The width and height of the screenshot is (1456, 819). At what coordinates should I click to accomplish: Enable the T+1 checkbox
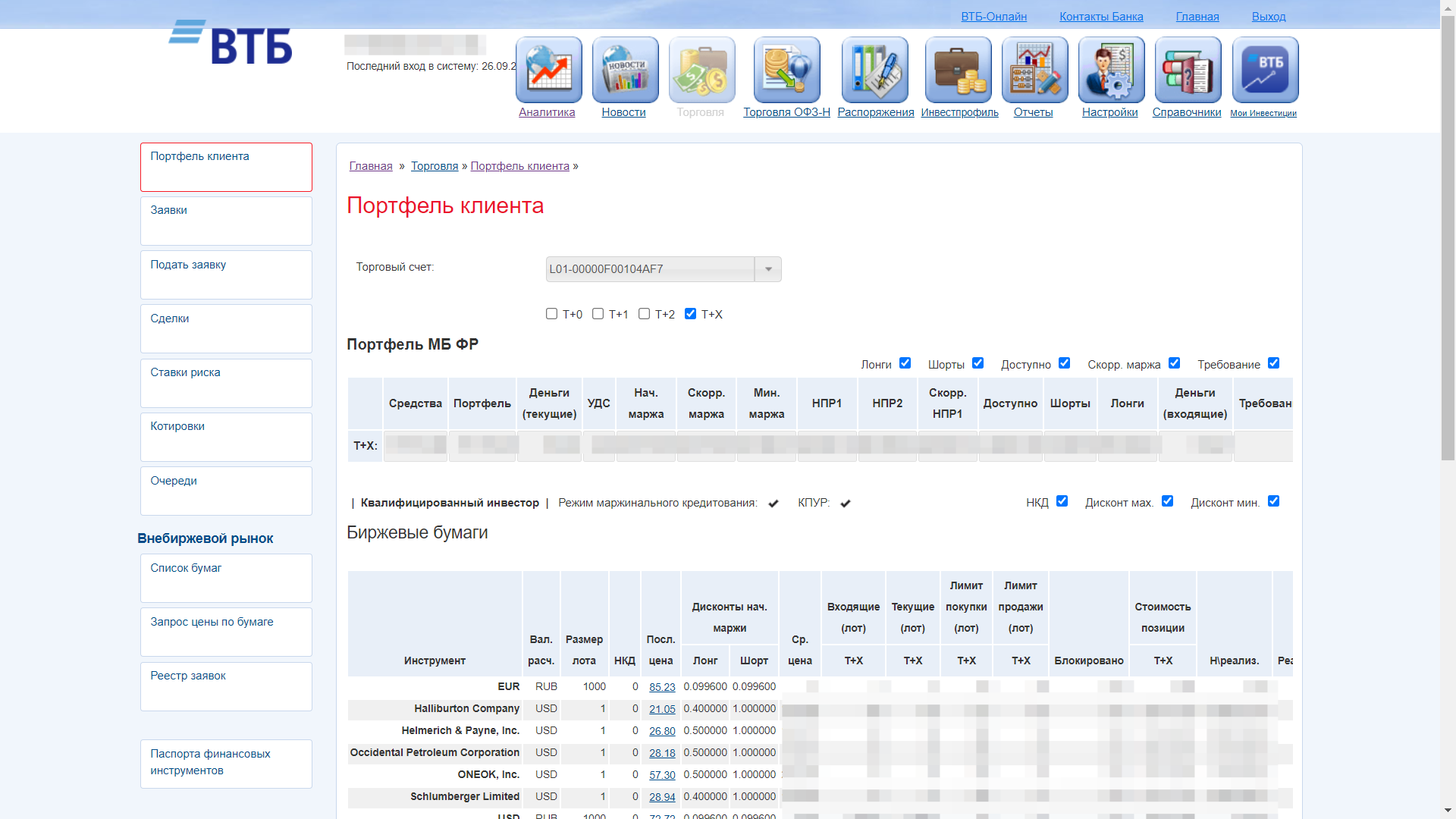[598, 314]
